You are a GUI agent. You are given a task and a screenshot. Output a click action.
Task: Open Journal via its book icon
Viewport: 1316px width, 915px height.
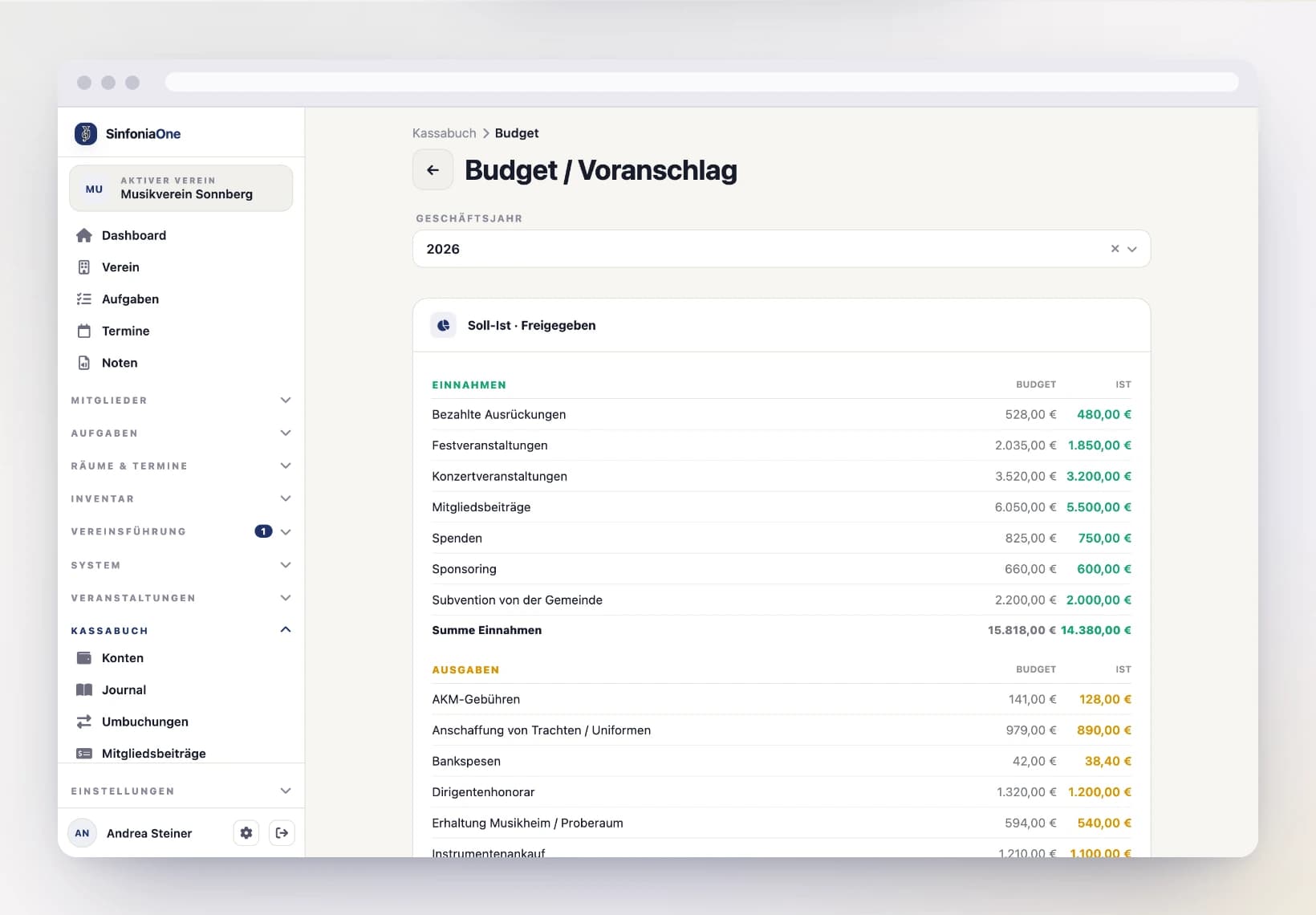click(x=84, y=690)
